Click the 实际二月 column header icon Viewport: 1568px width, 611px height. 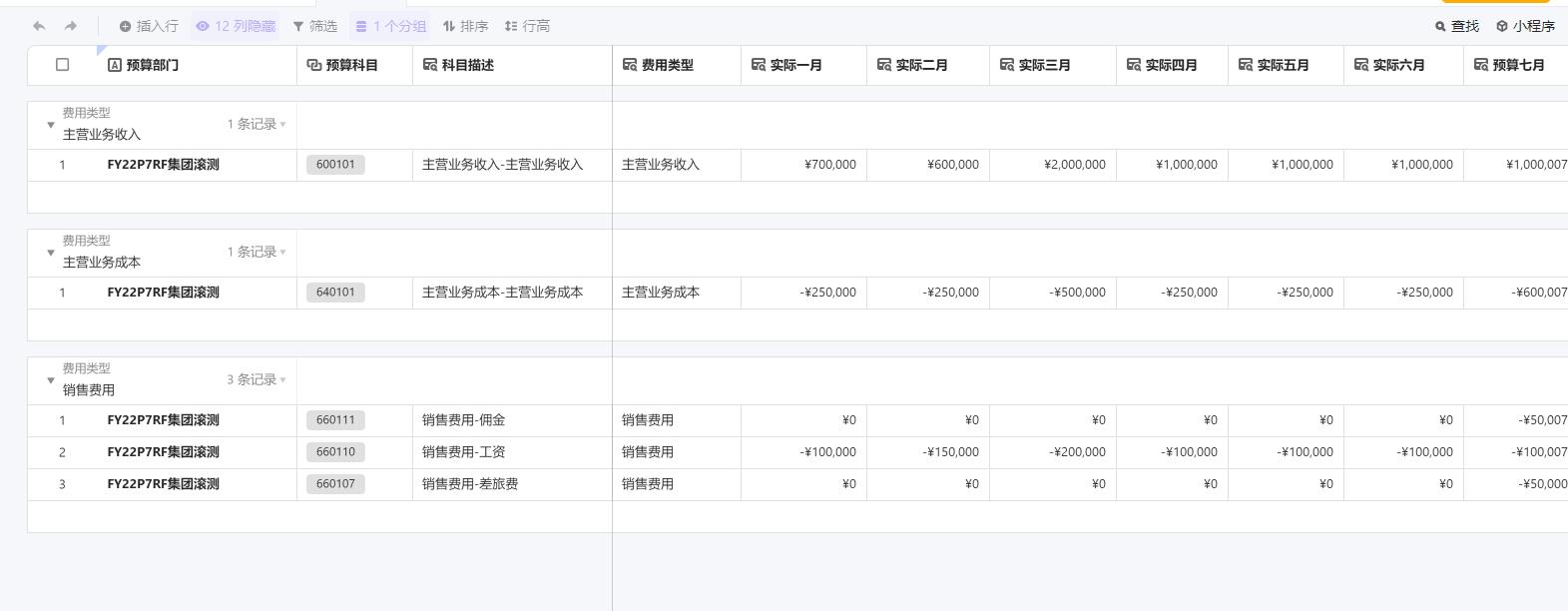click(884, 65)
